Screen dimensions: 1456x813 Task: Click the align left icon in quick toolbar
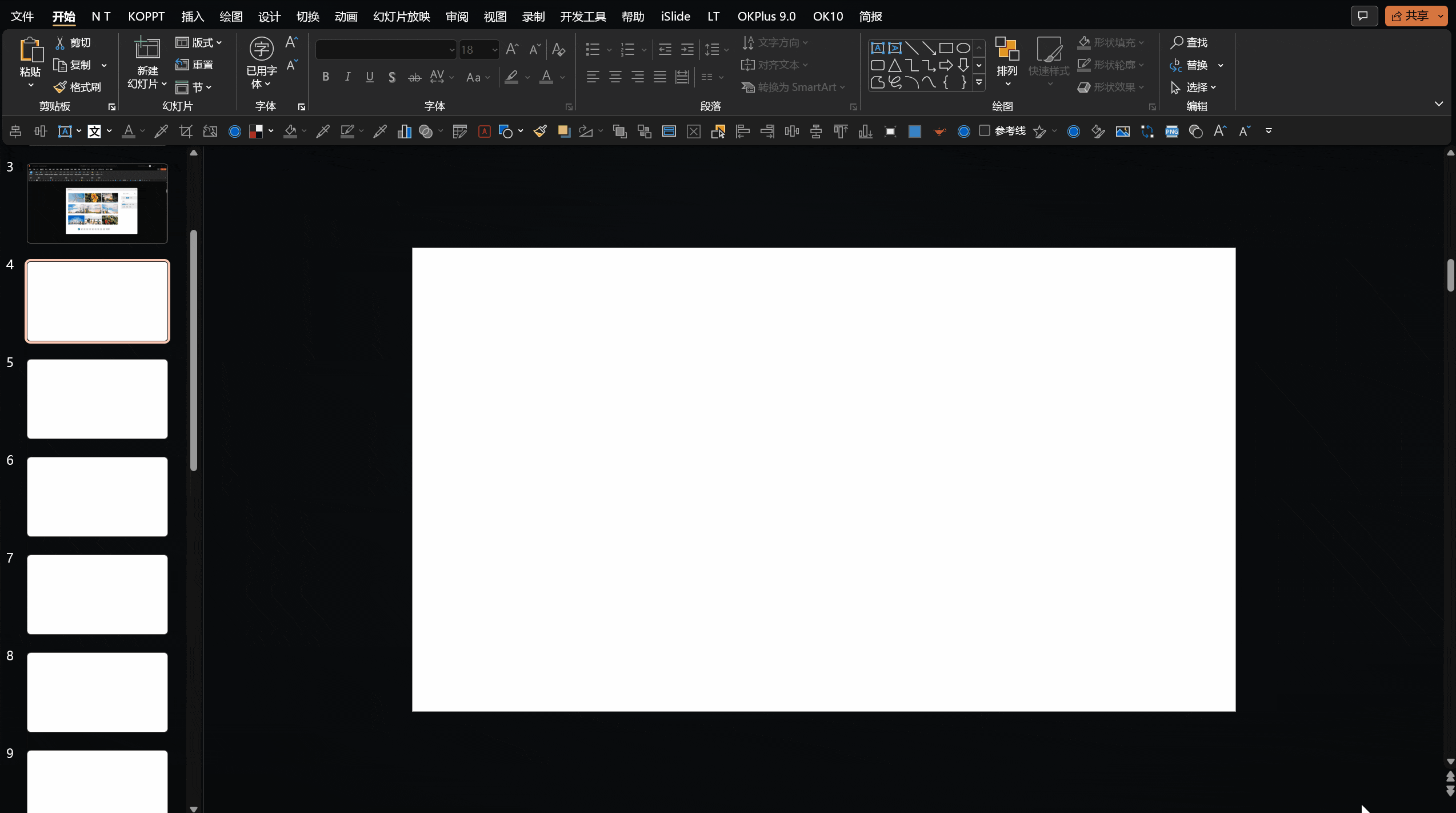[743, 131]
